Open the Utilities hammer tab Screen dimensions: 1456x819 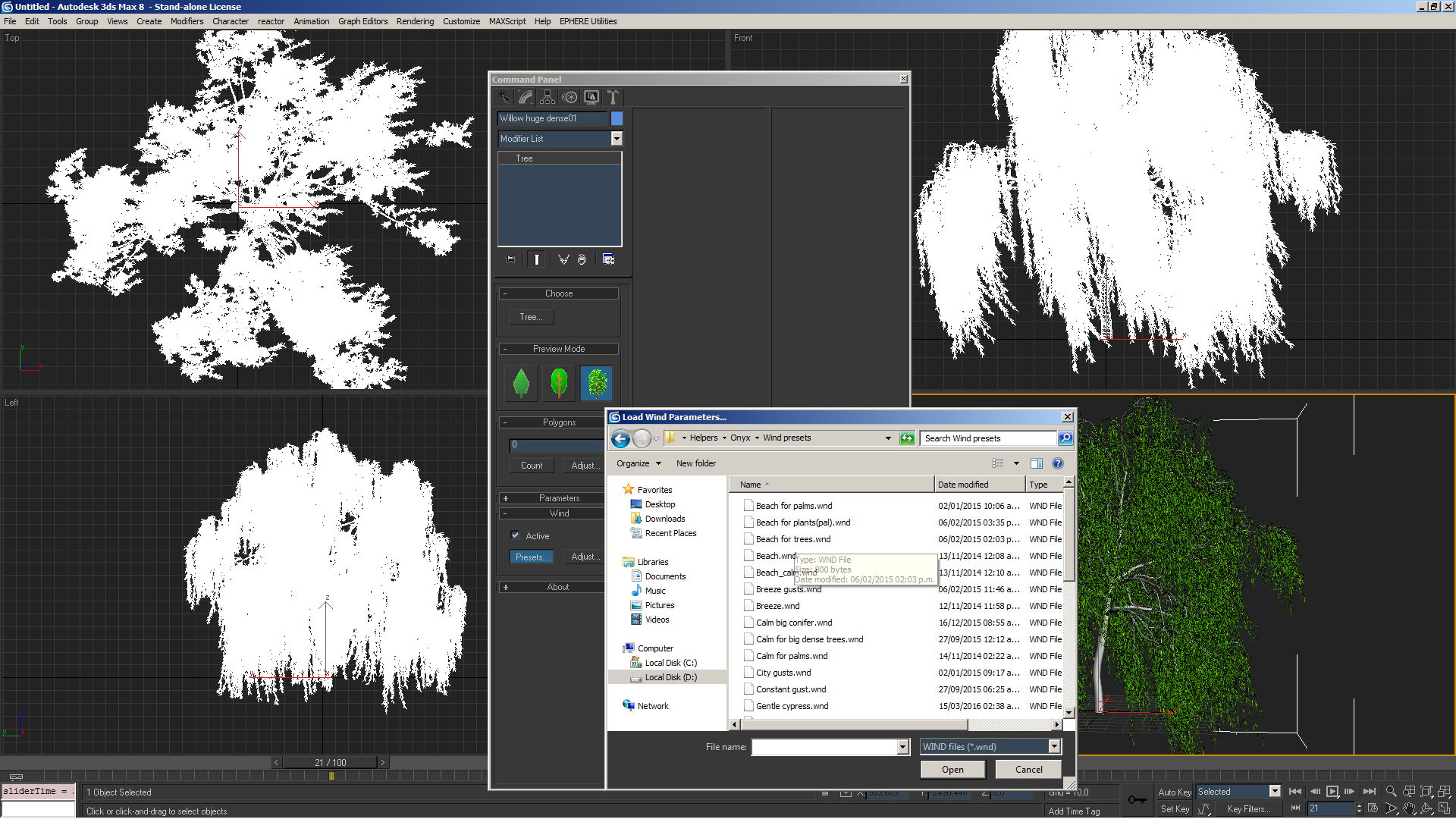coord(613,97)
